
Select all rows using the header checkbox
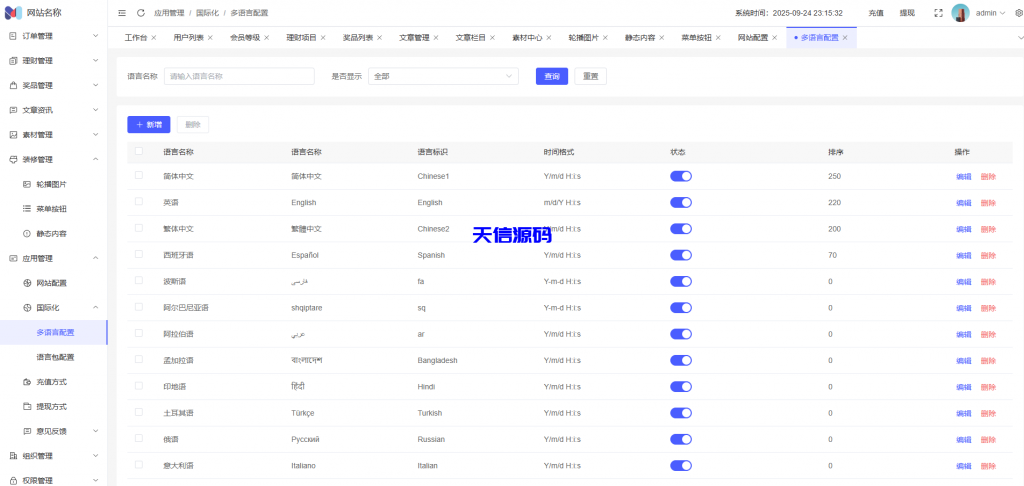[x=139, y=152]
